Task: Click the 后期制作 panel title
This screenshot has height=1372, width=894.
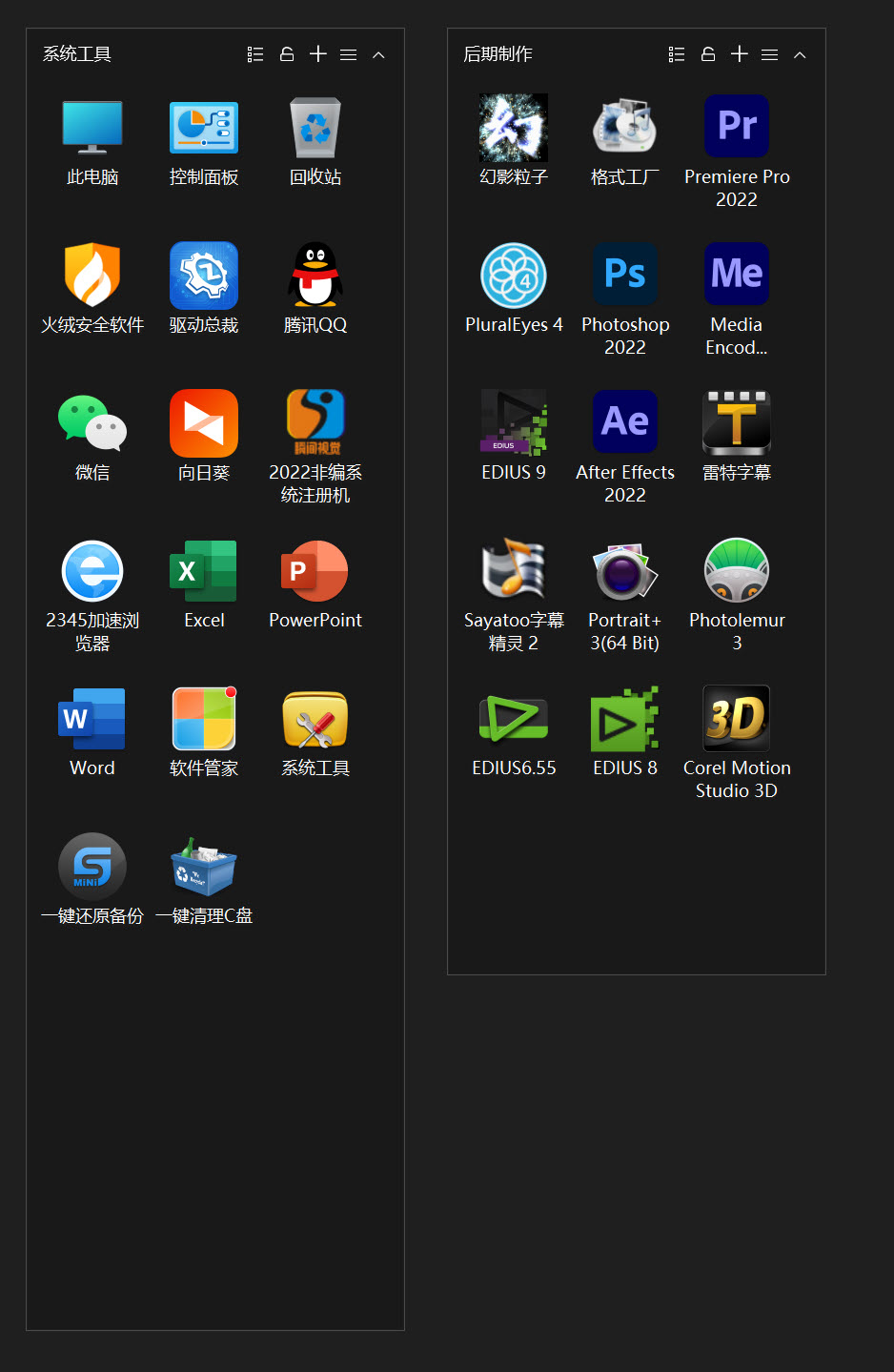Action: point(498,54)
